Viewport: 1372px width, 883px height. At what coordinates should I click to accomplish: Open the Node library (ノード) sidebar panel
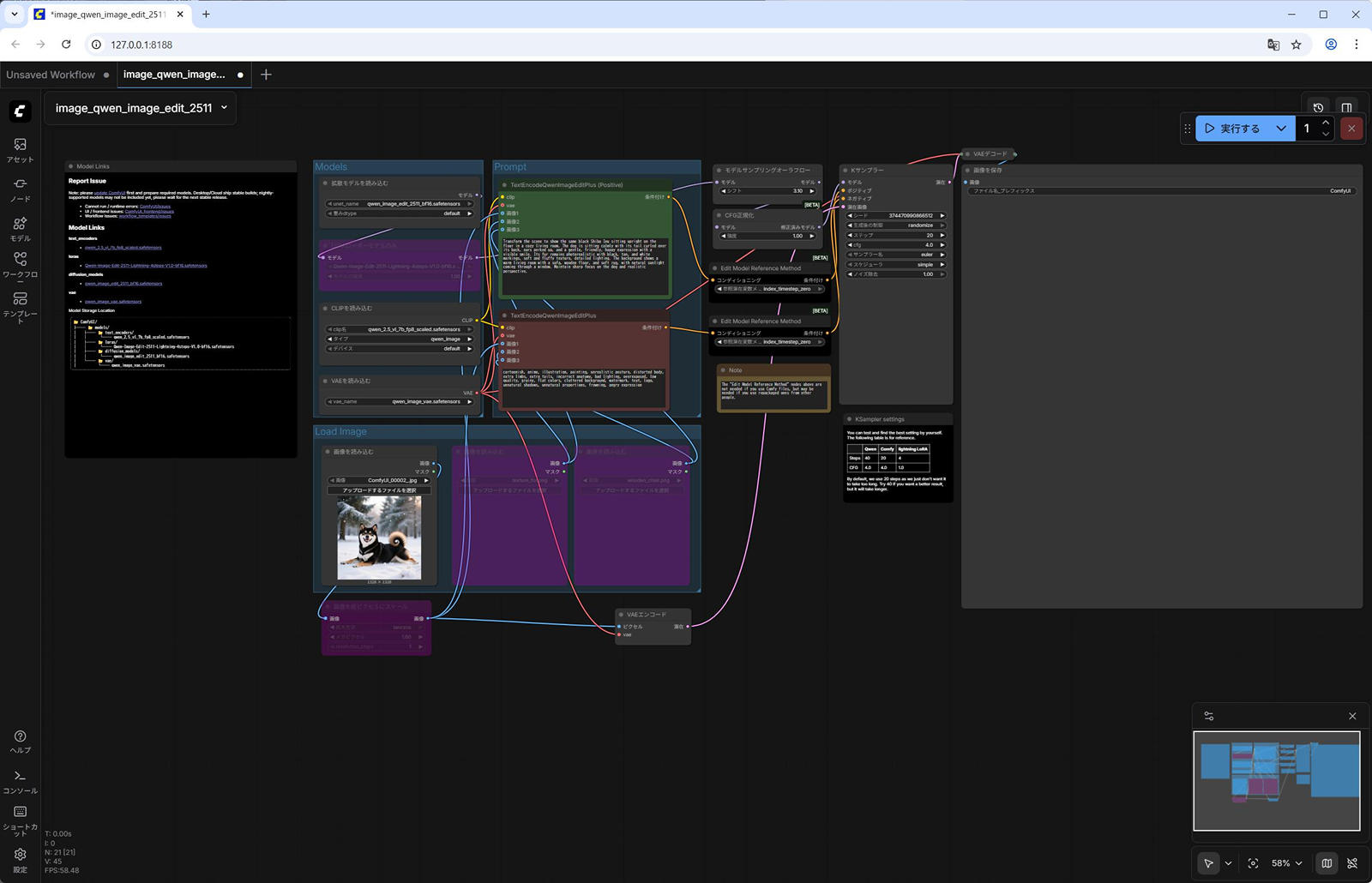point(20,189)
